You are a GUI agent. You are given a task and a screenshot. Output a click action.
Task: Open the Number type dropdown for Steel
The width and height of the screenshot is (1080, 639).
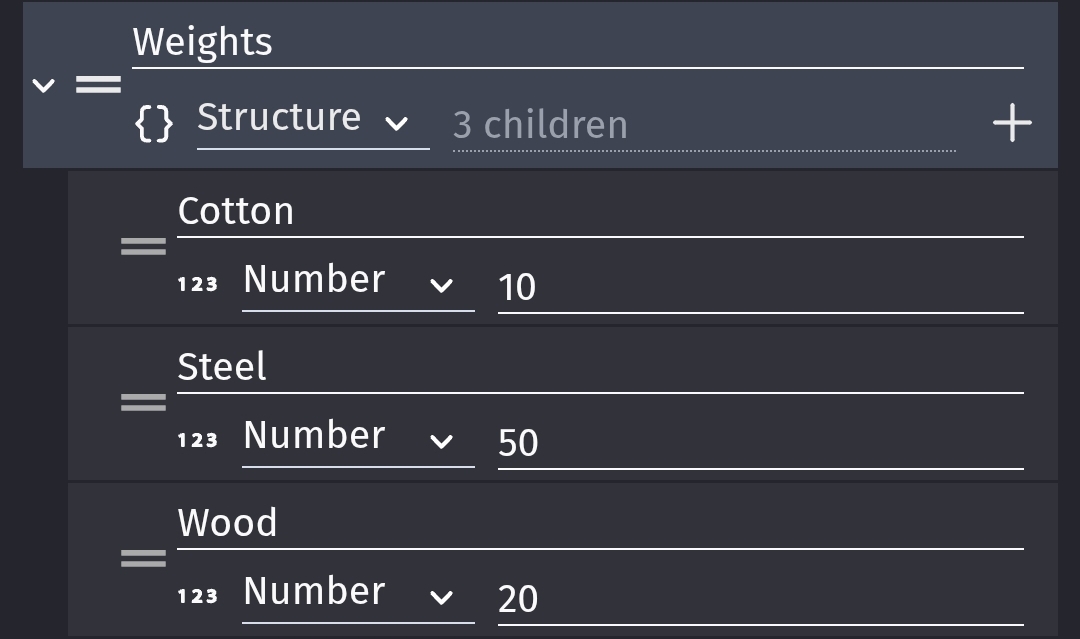coord(358,439)
